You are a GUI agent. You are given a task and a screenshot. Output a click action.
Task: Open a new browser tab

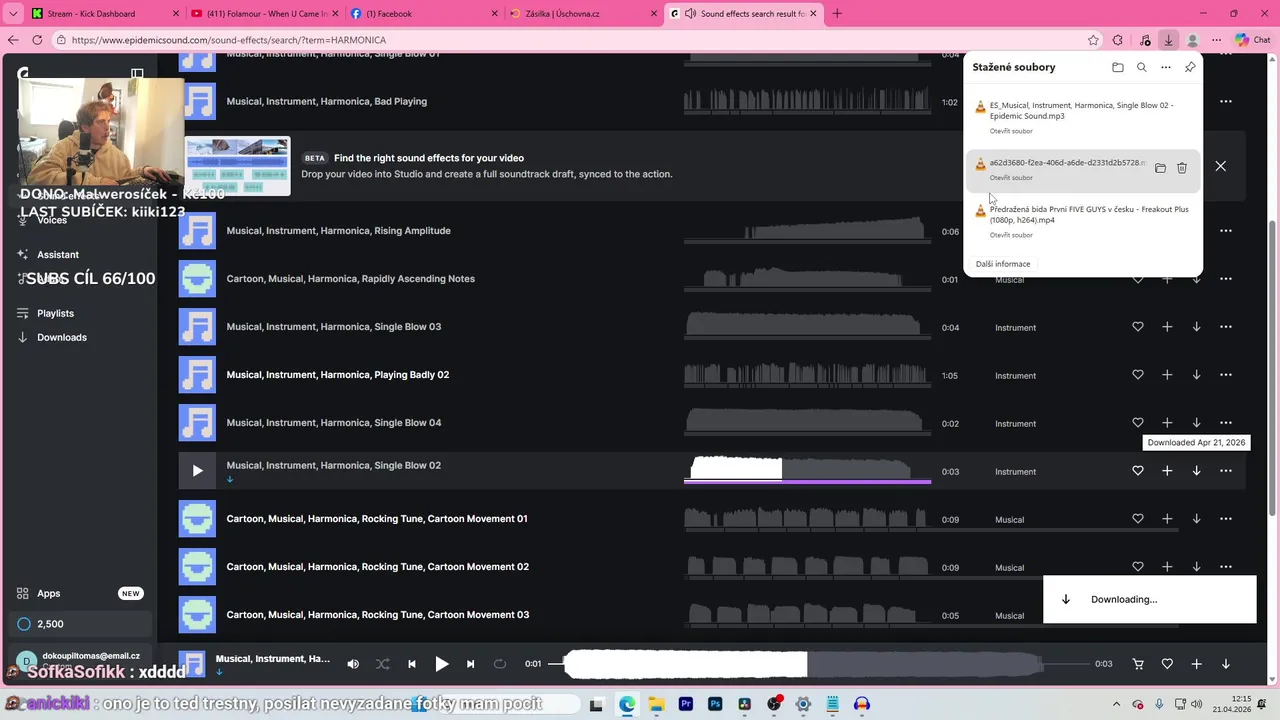[x=837, y=14]
